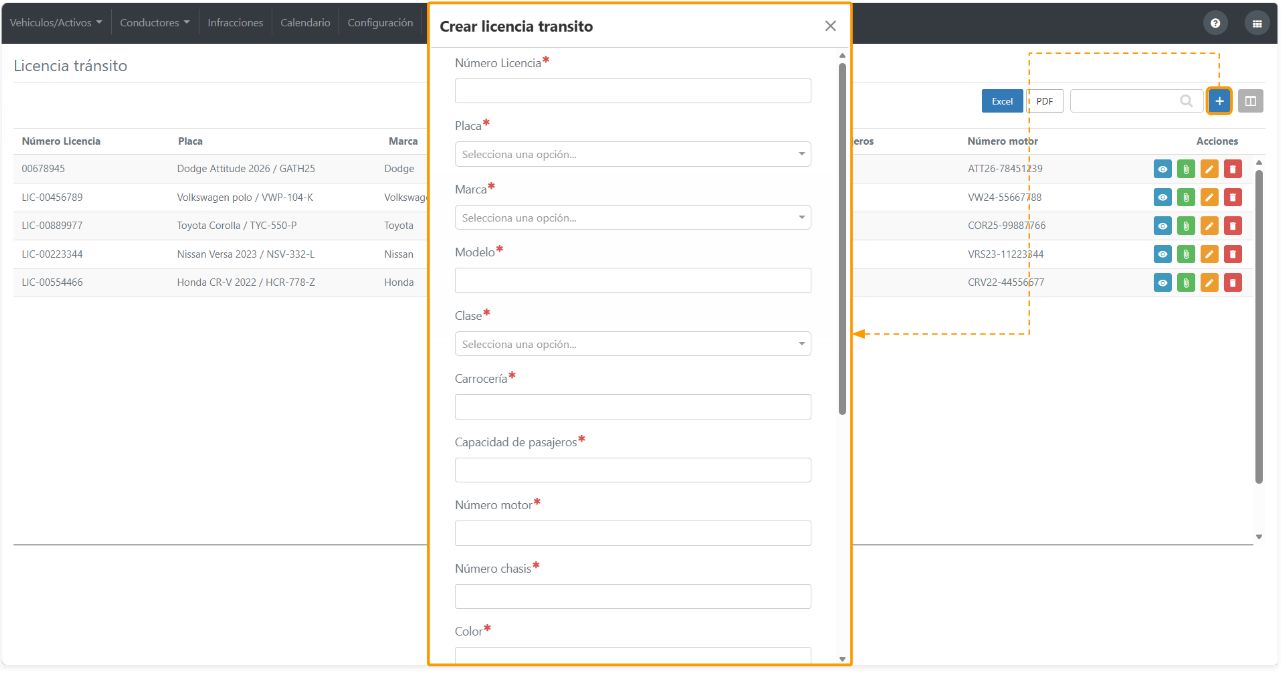Click the Carrocería text field
Screen dimensions: 1288x674
click(633, 407)
